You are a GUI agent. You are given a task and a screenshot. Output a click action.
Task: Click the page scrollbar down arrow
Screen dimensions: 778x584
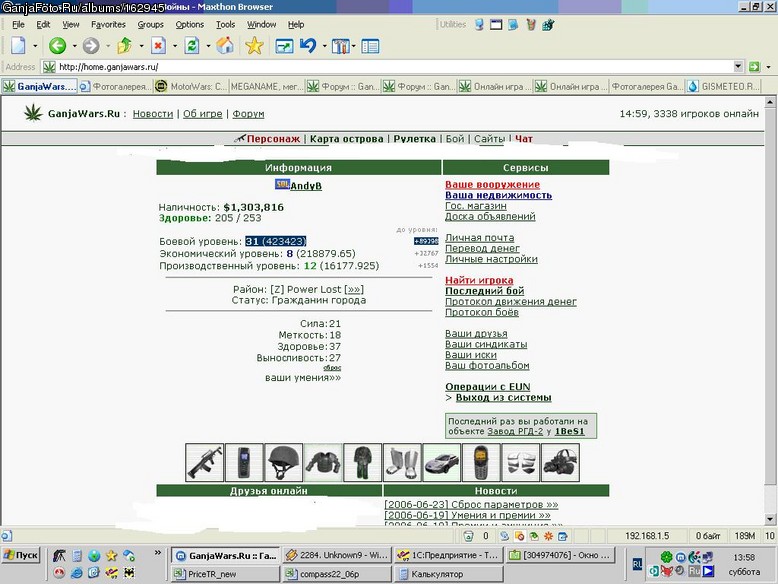tap(770, 519)
